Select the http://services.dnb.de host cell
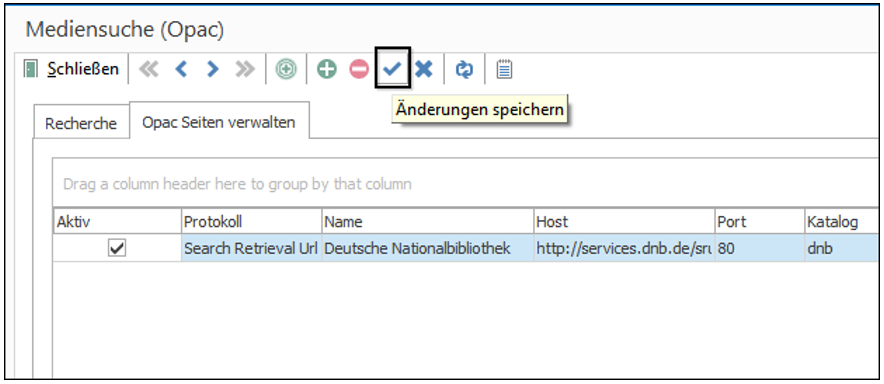The image size is (884, 384). [624, 248]
